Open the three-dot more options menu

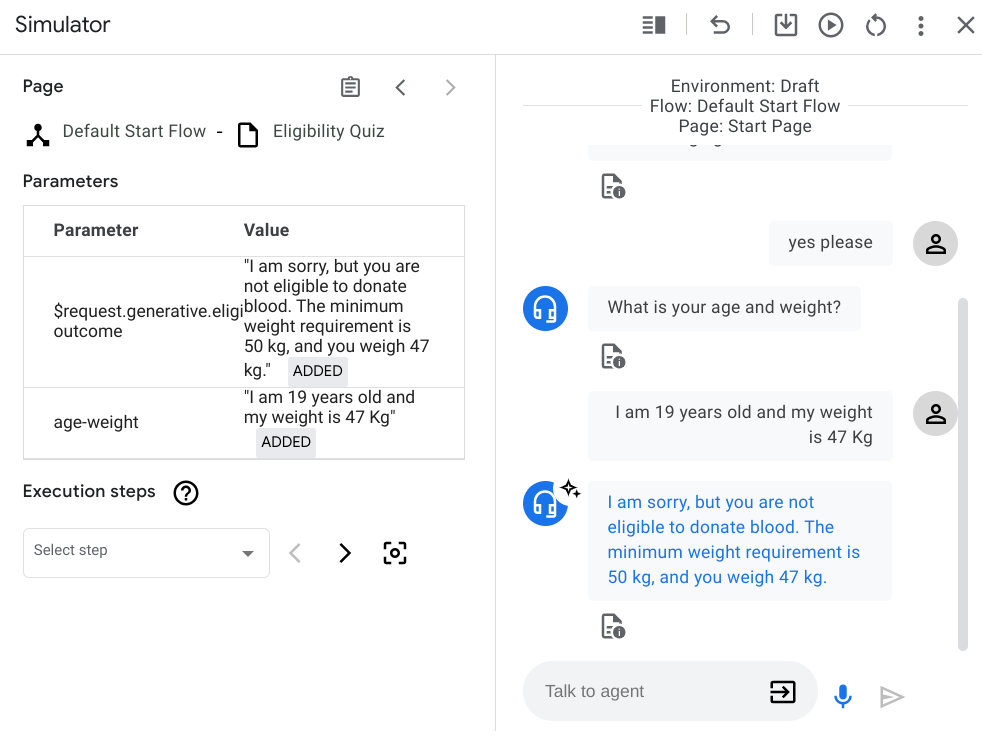pos(921,25)
